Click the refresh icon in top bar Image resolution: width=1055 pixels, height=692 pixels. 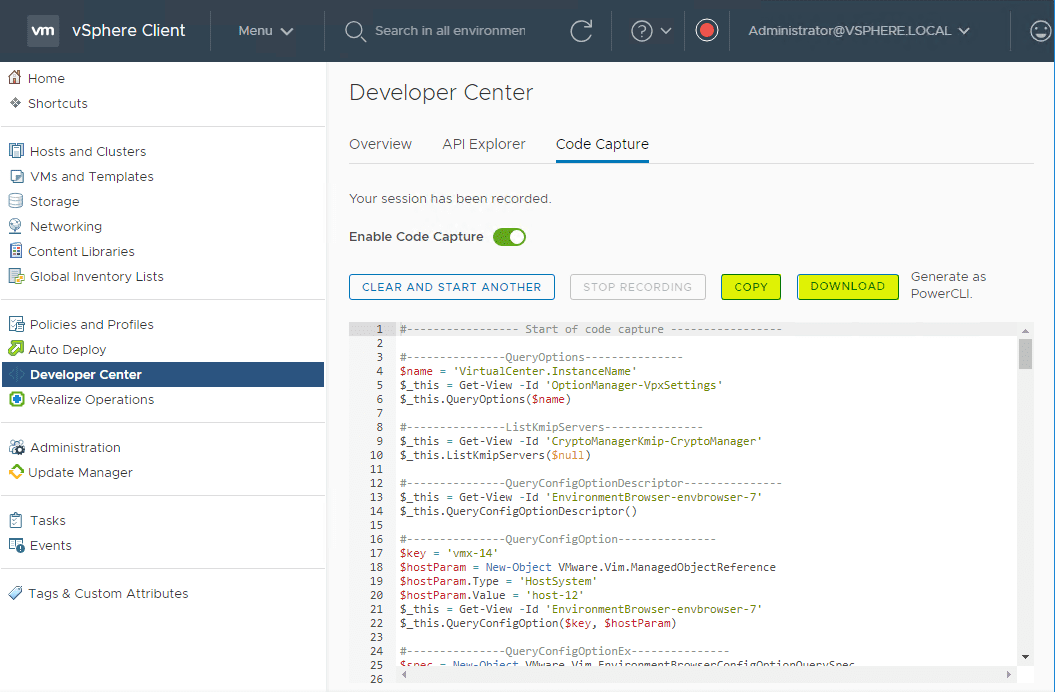pyautogui.click(x=581, y=31)
